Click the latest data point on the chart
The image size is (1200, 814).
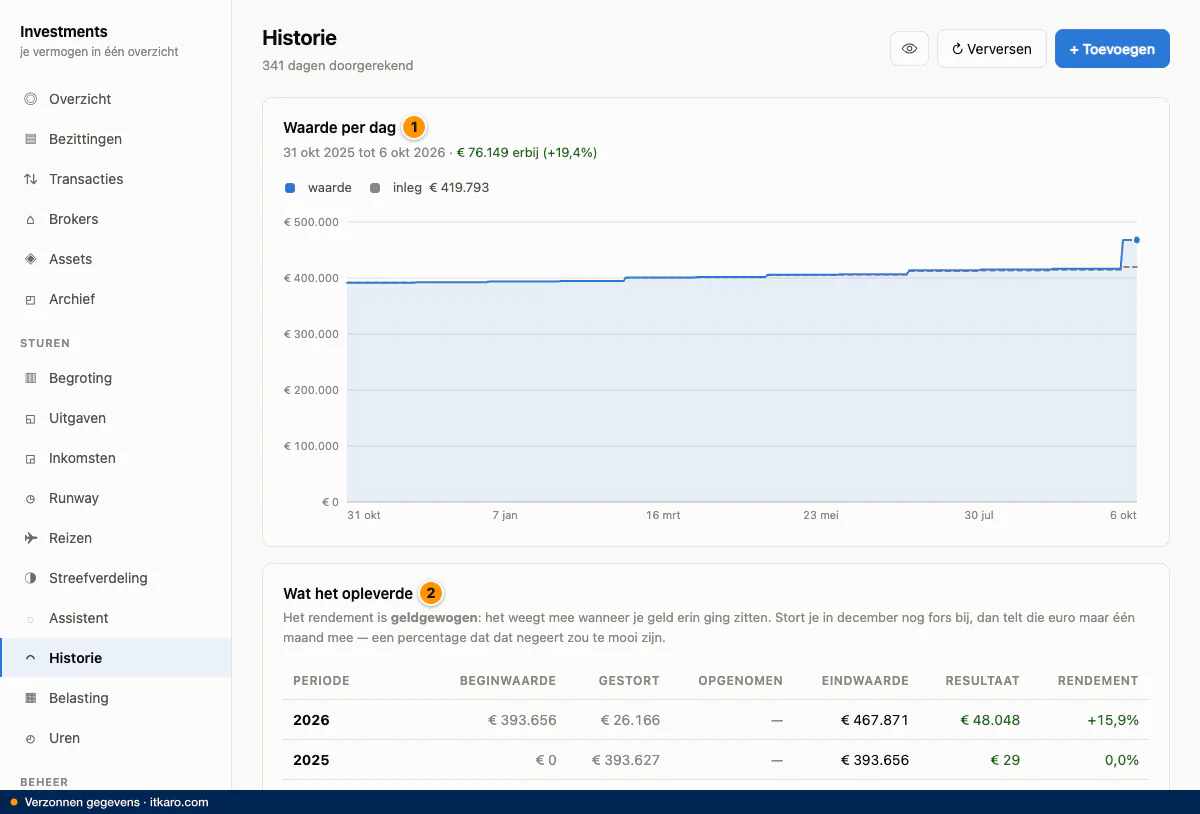tap(1137, 240)
